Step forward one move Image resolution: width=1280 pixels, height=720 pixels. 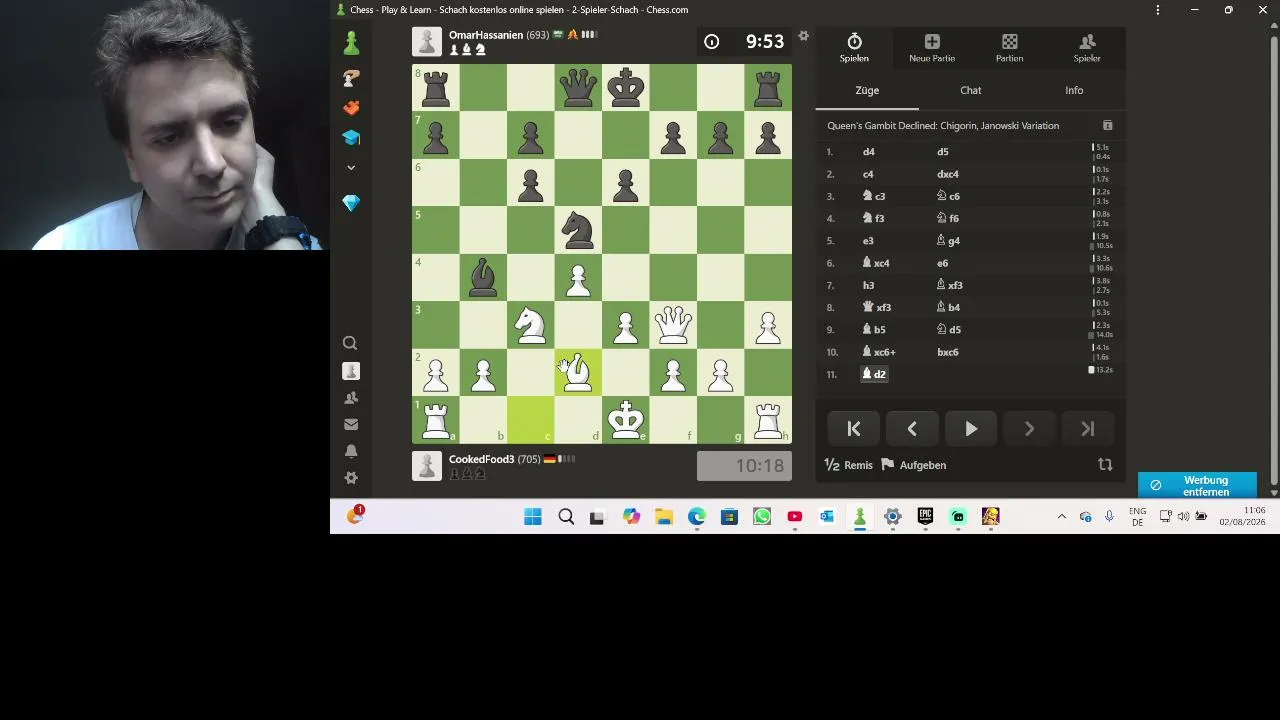(1029, 429)
